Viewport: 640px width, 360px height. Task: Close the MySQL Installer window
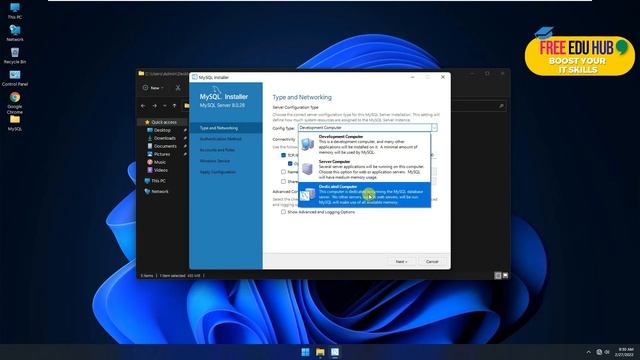tap(443, 77)
